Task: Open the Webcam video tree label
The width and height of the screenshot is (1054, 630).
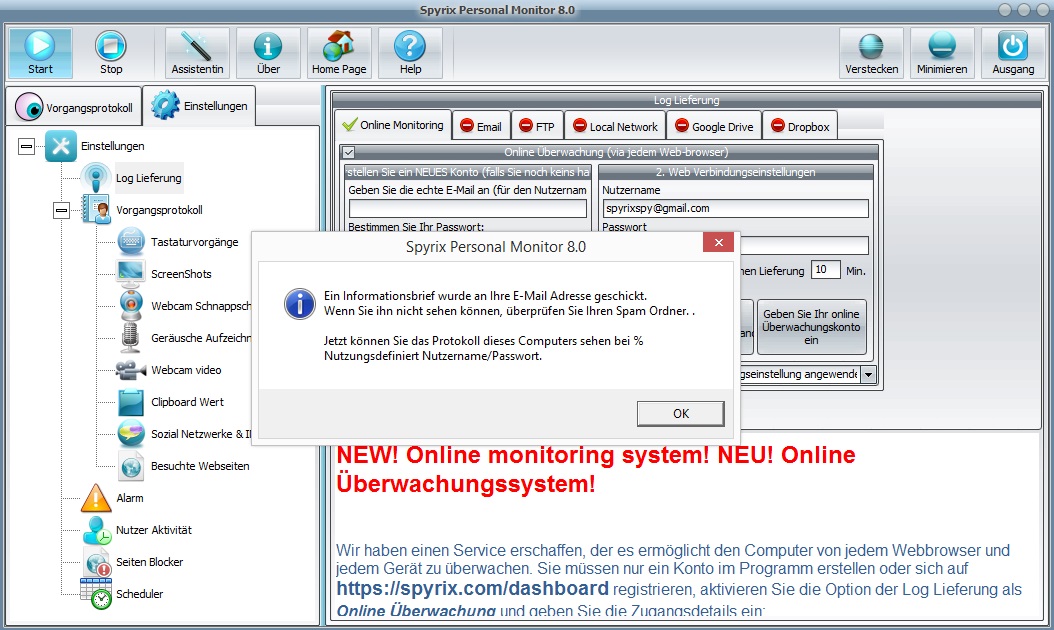Action: coord(186,370)
